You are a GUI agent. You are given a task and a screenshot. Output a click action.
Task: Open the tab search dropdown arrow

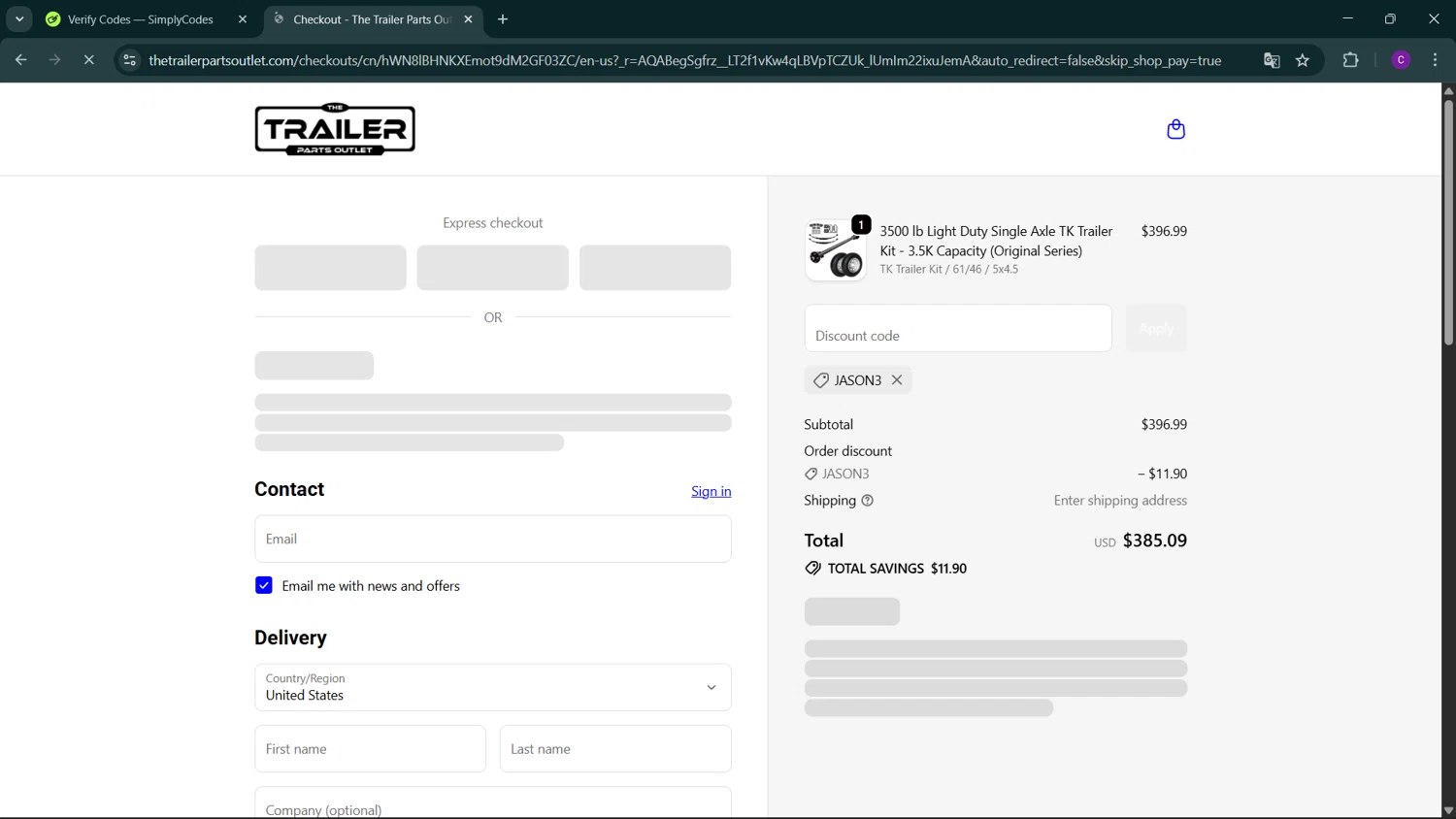[x=19, y=19]
